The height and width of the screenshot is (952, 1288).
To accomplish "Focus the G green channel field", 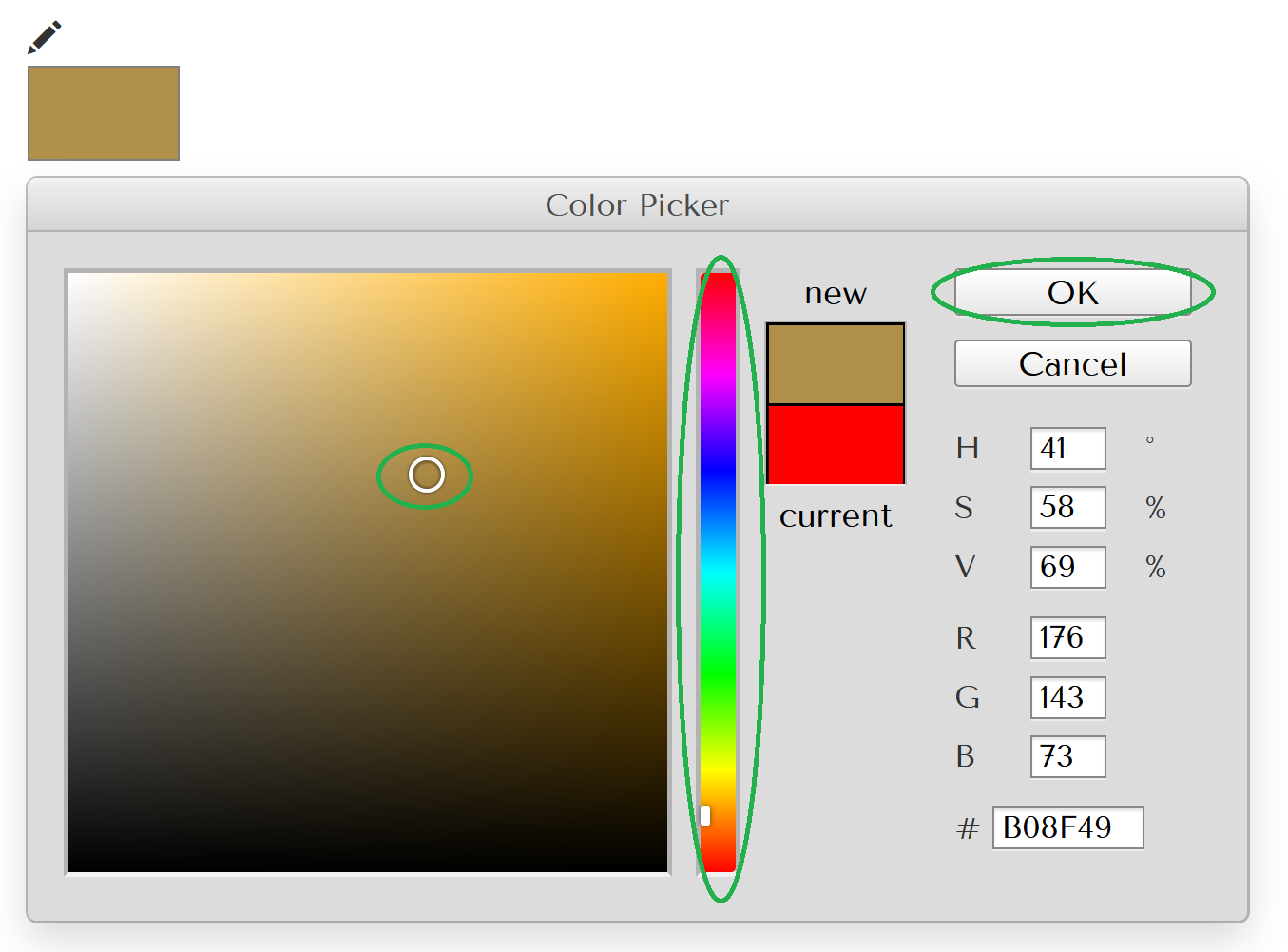I will (x=1067, y=698).
